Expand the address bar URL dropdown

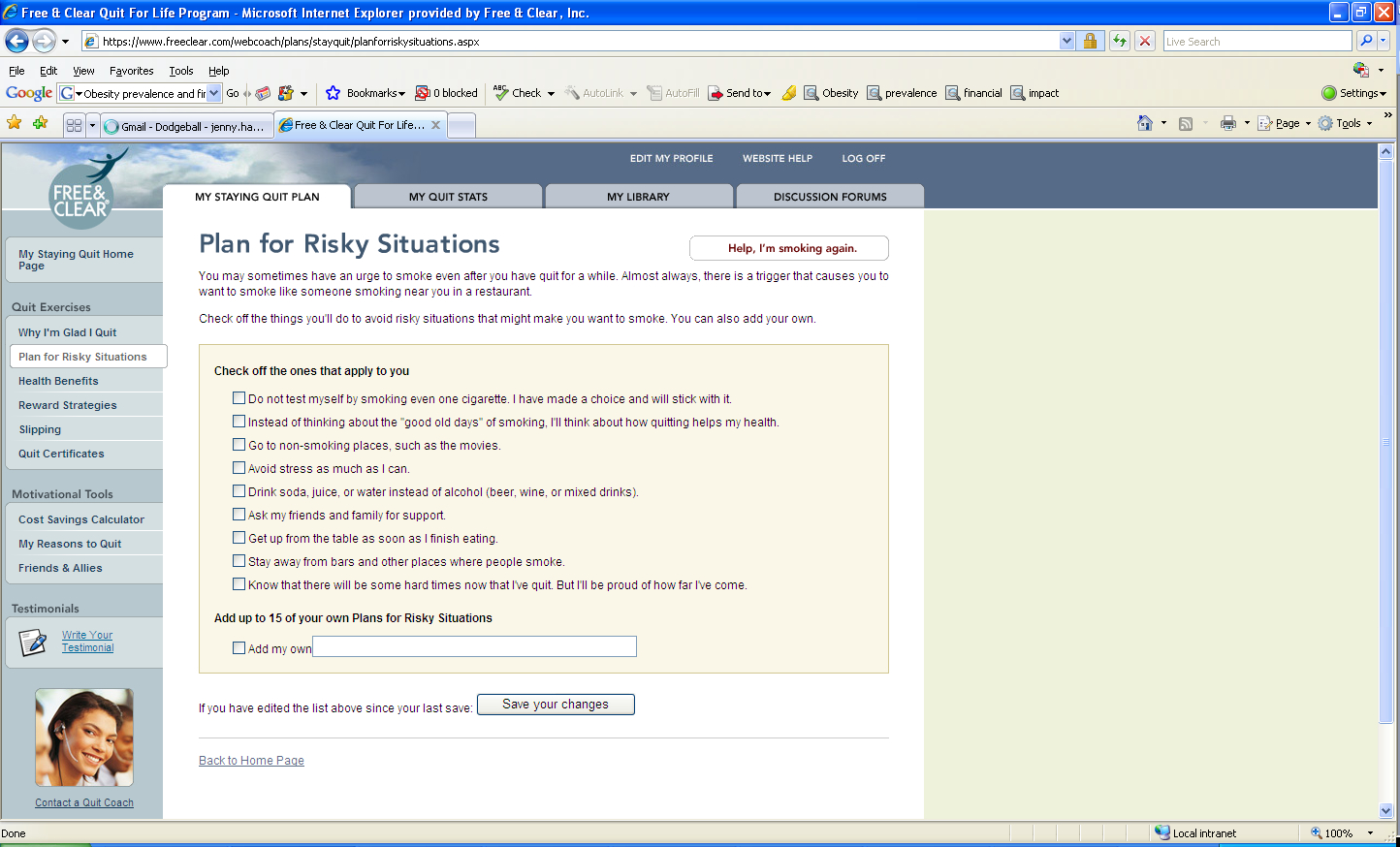coord(1066,41)
